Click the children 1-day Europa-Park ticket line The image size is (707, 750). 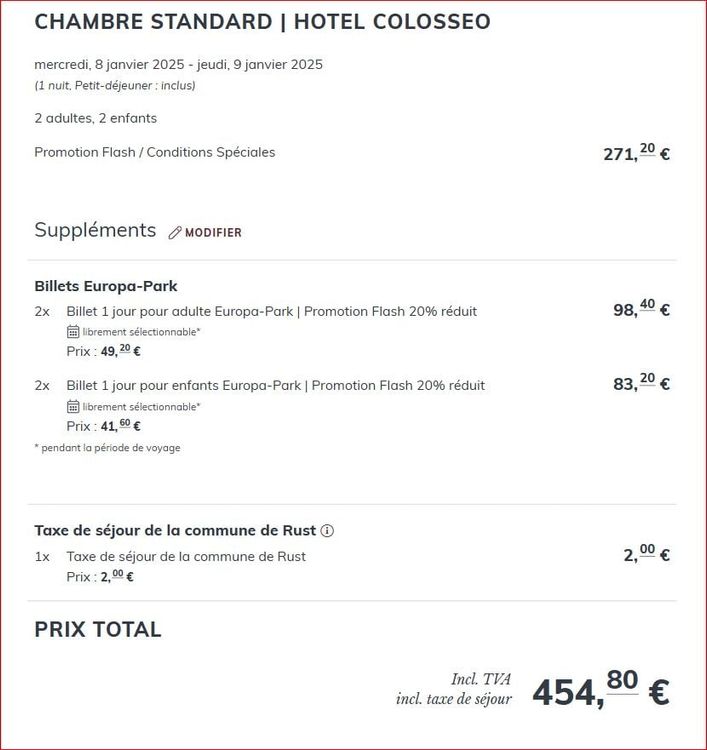coord(275,385)
